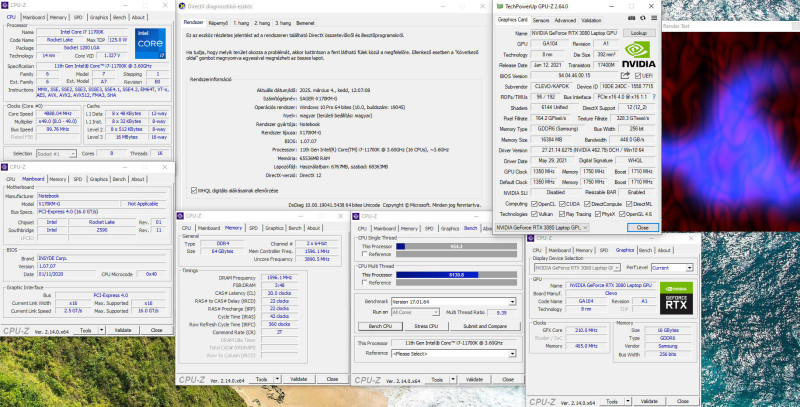Screen dimensions: 800x407
Task: Click the GPU-Z screenshot camera icon
Action: point(631,18)
